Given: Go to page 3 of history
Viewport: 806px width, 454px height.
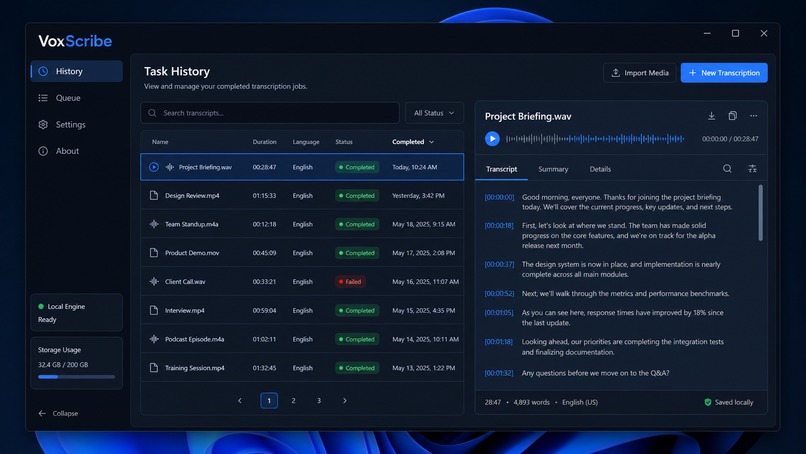Looking at the screenshot, I should [319, 400].
